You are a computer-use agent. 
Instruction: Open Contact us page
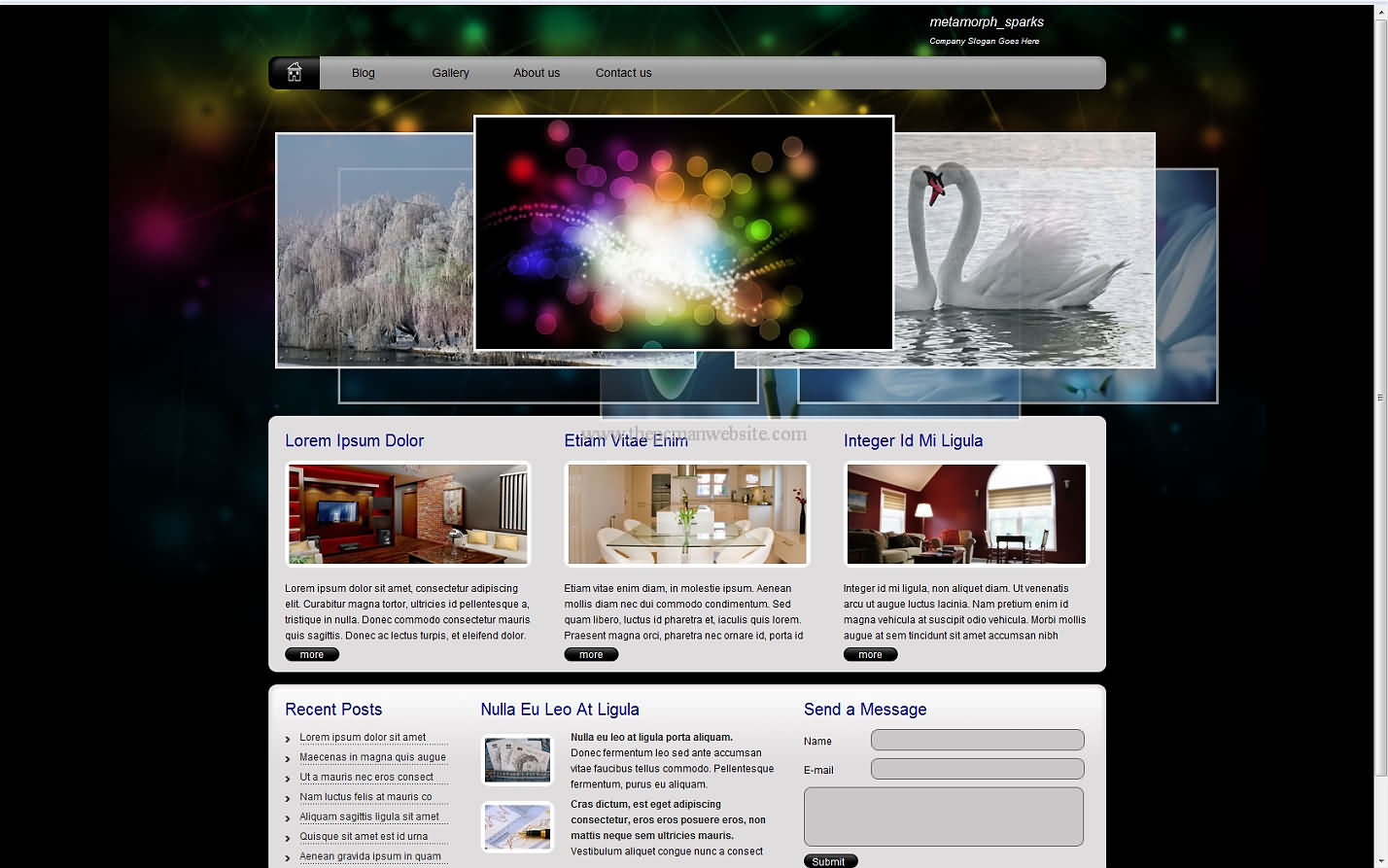(x=623, y=73)
